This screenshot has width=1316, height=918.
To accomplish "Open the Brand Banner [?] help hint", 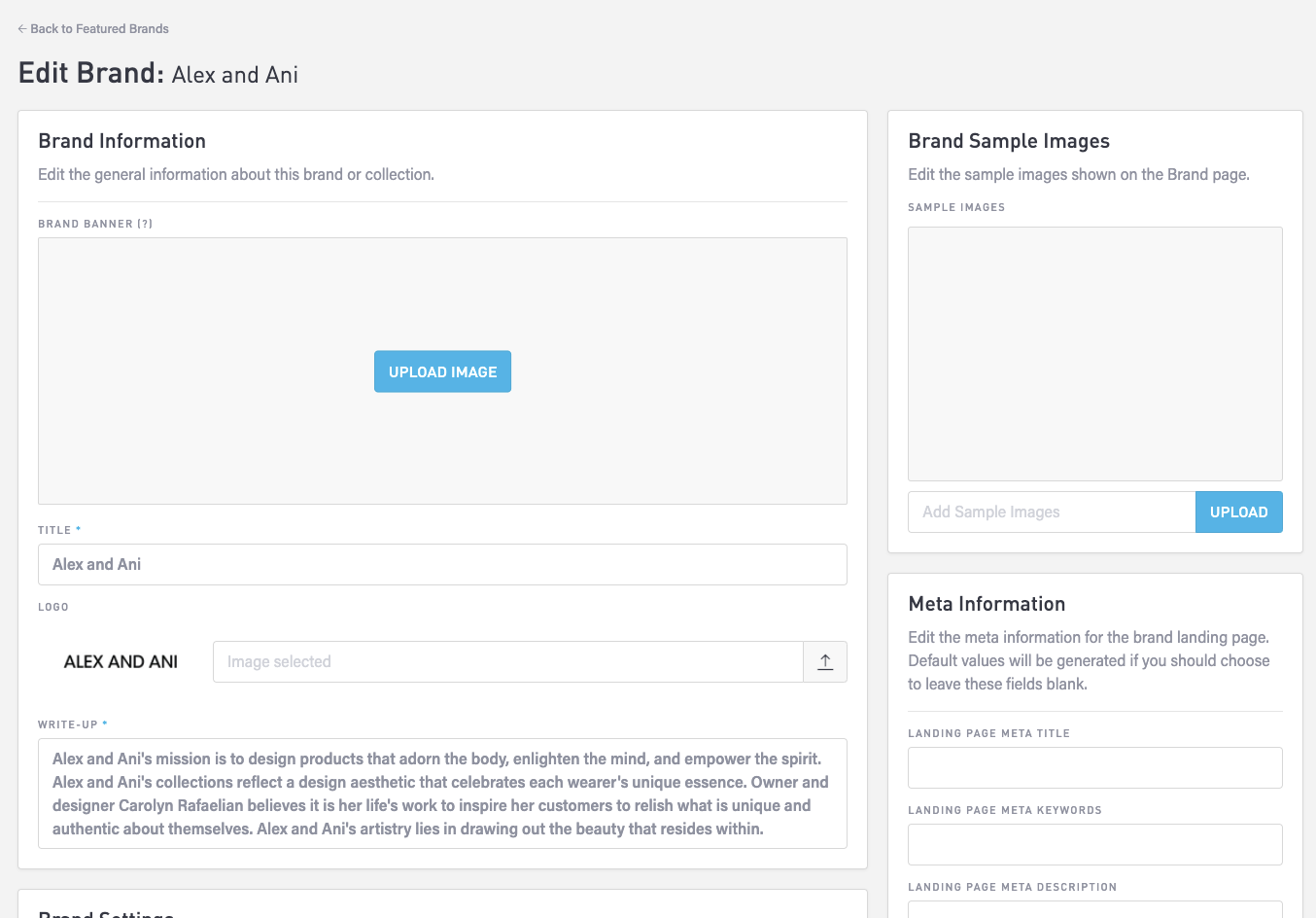I will tap(145, 224).
